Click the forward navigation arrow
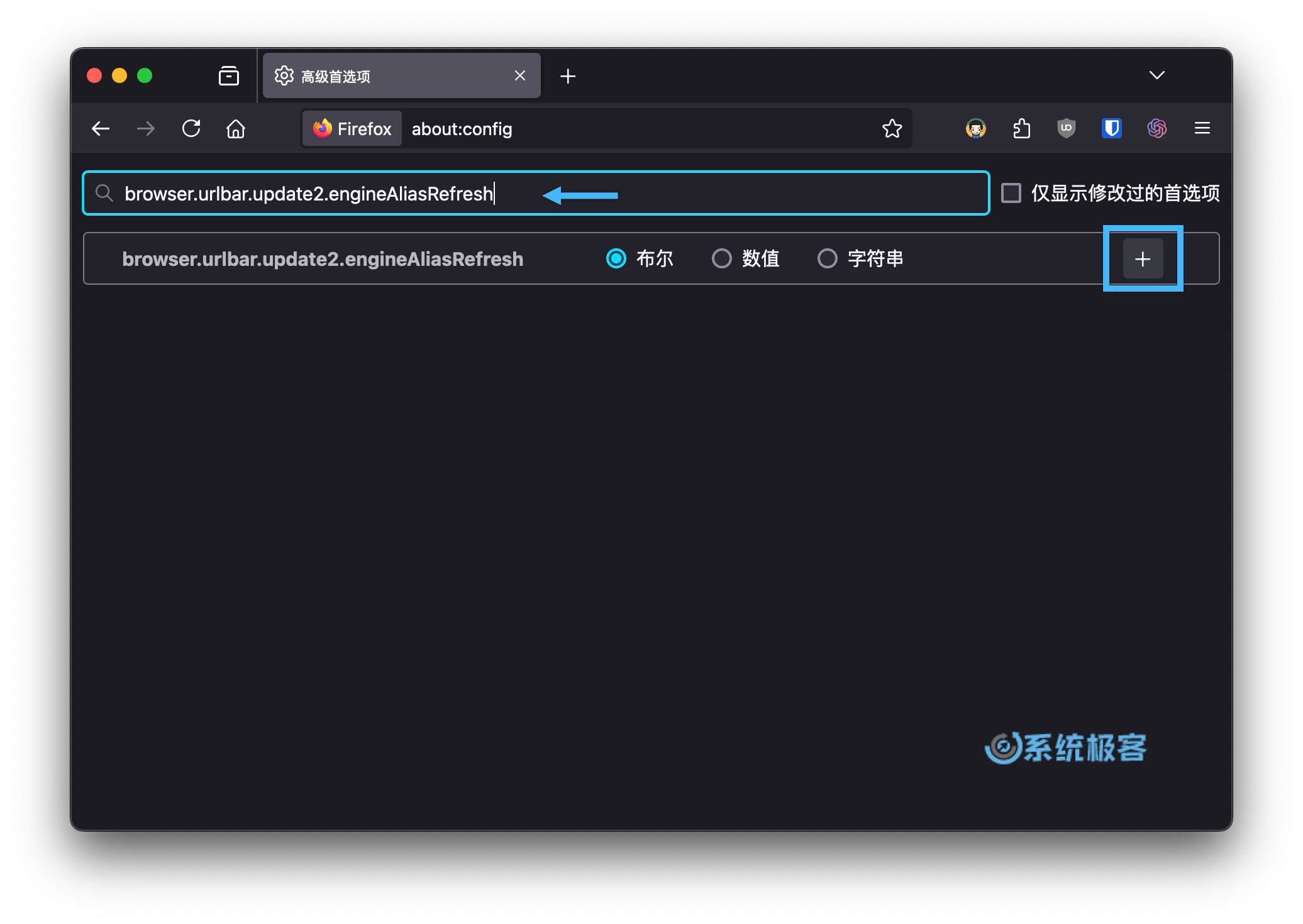 146,129
